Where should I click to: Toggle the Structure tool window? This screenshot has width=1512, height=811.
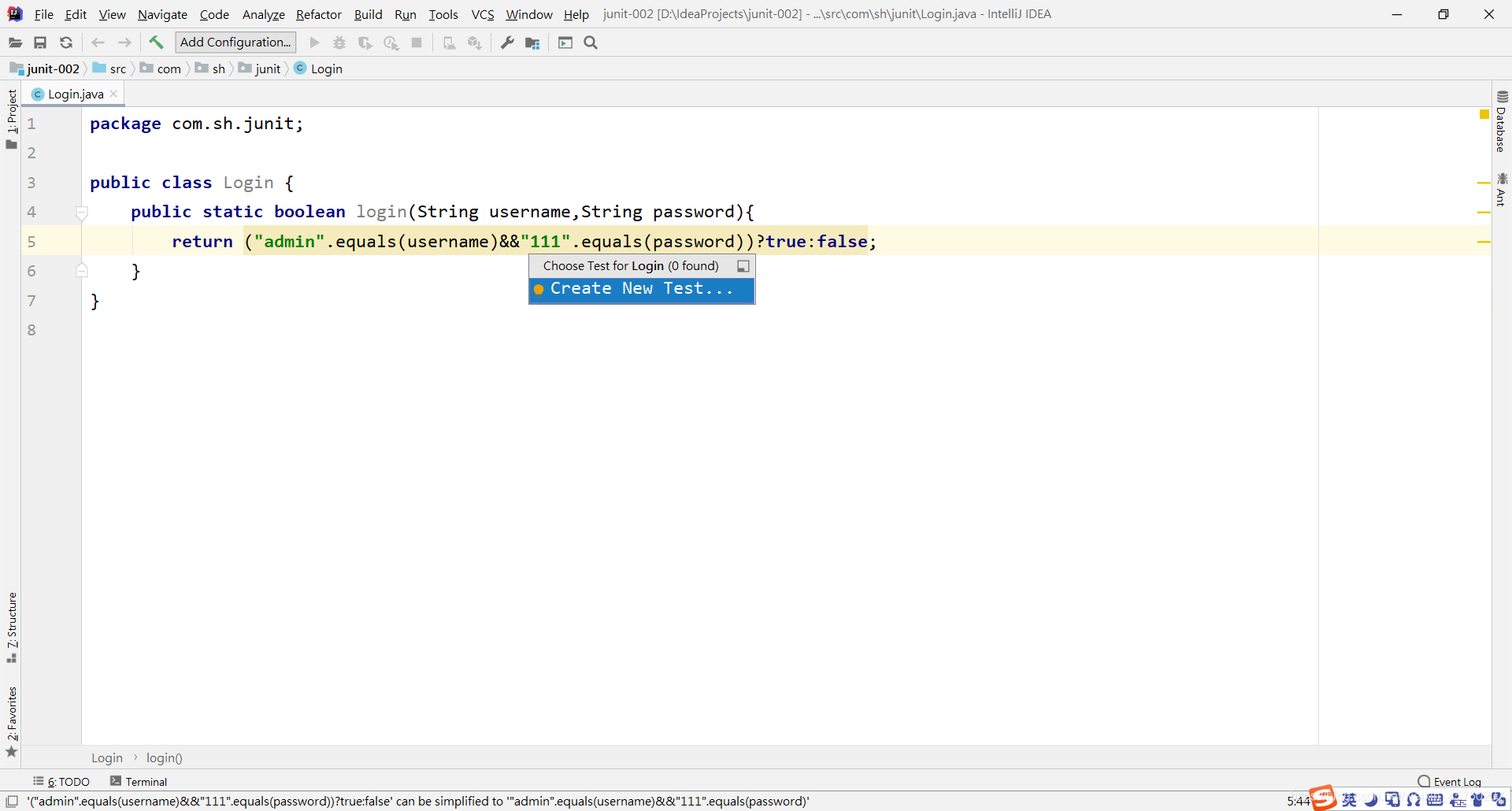coord(11,628)
